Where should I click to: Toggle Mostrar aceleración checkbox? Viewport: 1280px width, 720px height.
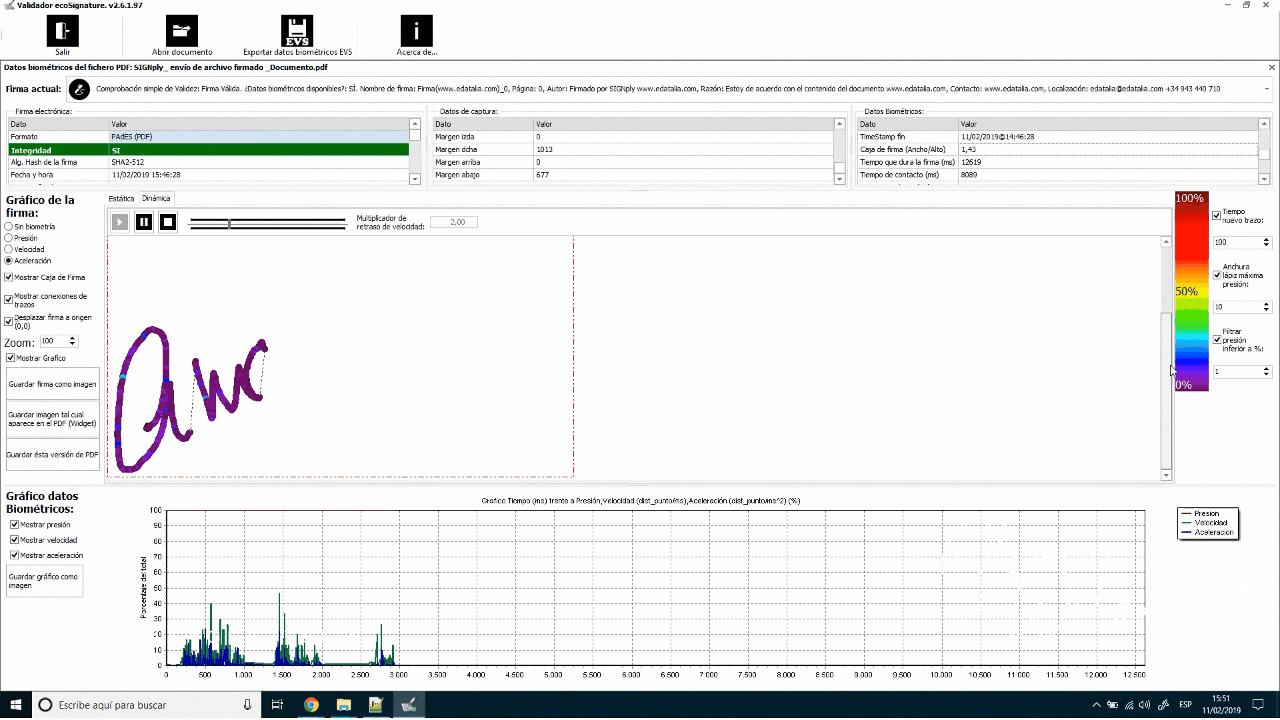point(14,555)
